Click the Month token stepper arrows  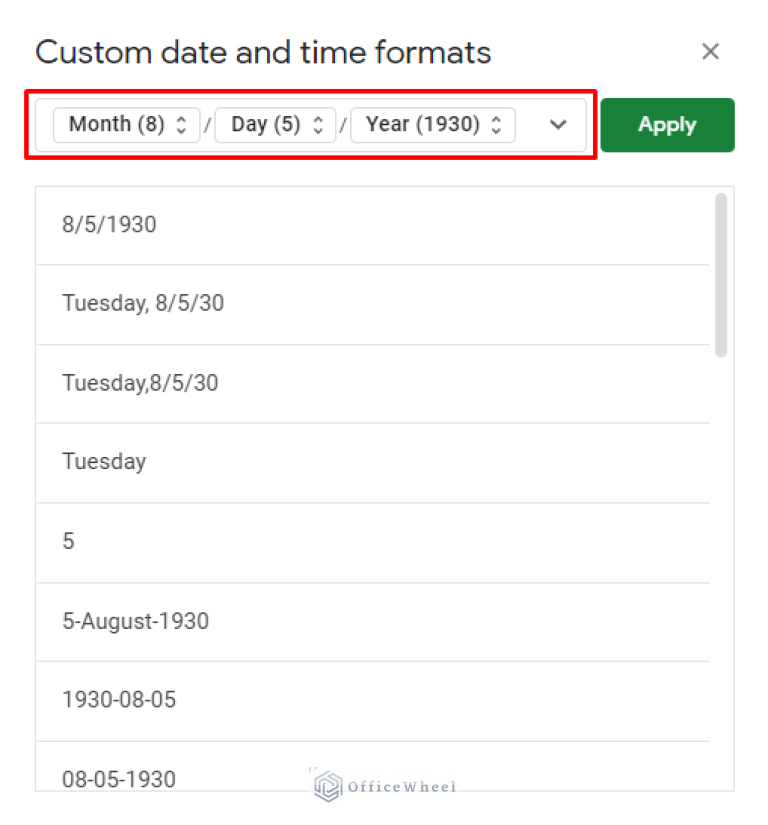pyautogui.click(x=180, y=124)
